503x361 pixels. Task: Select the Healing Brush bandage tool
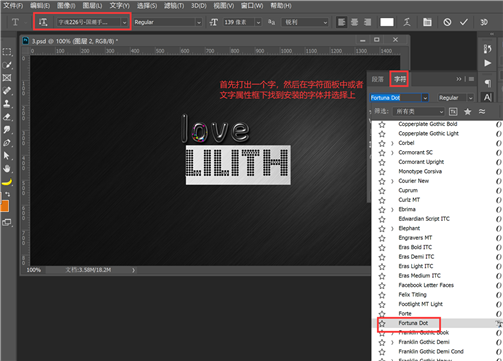point(7,91)
